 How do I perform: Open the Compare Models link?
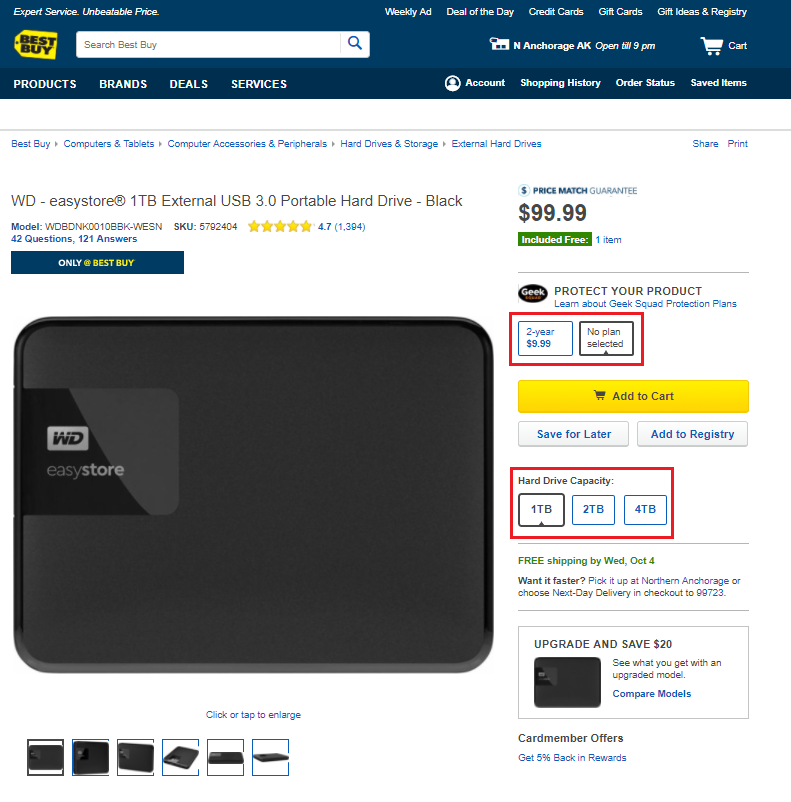(652, 694)
